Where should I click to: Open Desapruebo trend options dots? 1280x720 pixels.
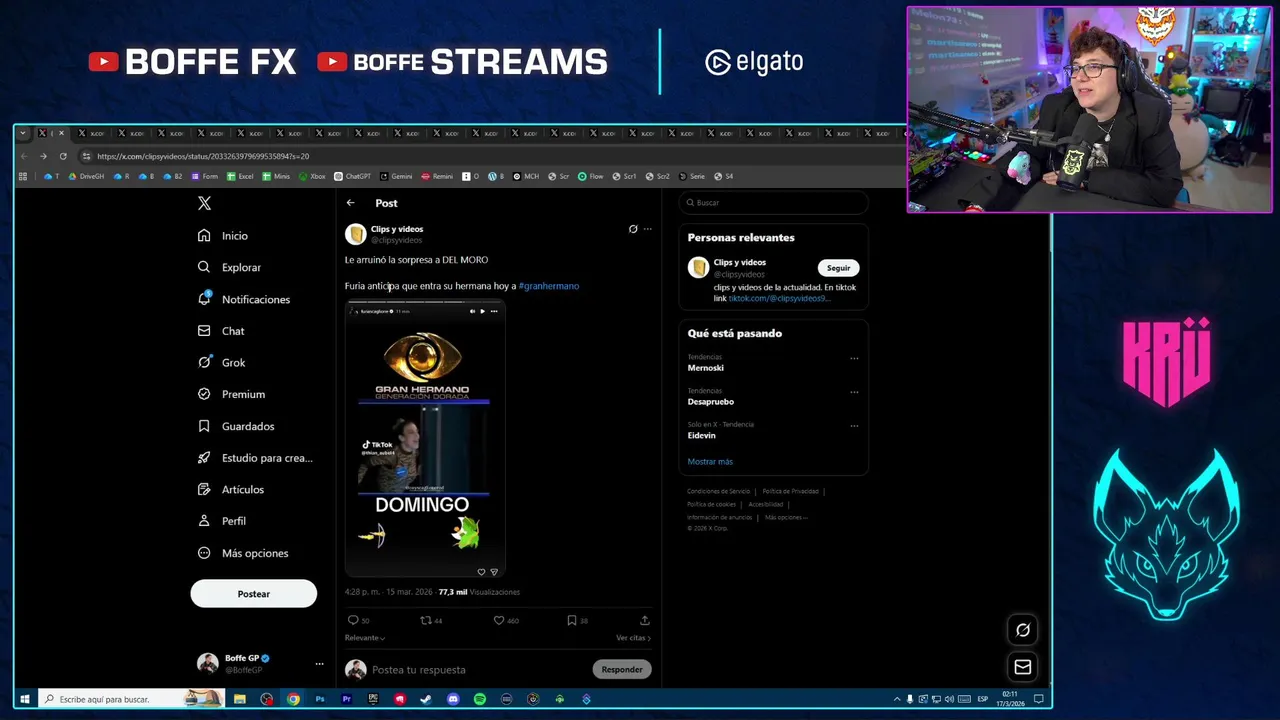[854, 392]
